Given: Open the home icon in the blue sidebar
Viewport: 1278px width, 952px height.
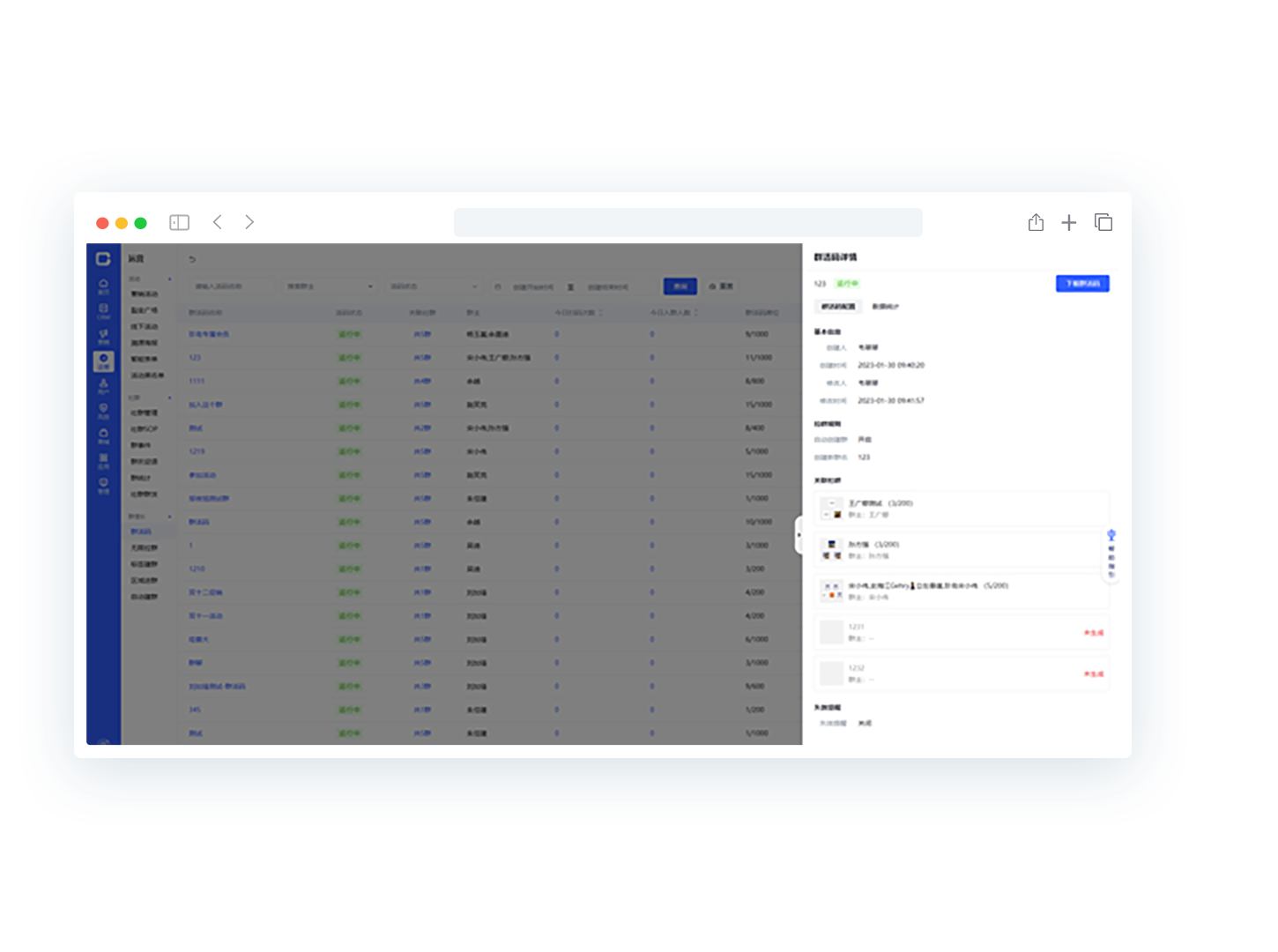Looking at the screenshot, I should tap(103, 286).
